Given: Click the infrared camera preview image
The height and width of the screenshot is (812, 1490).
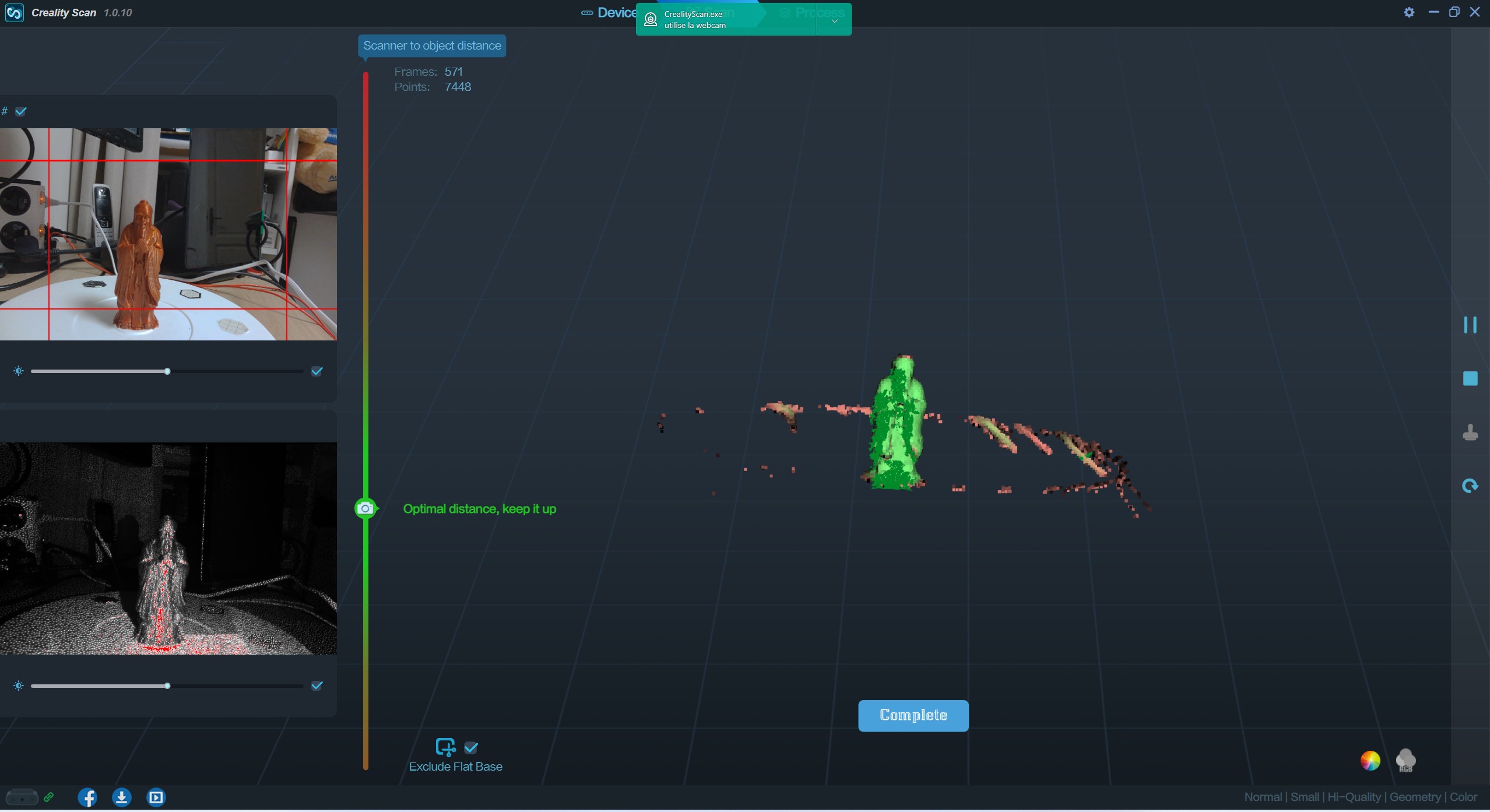Looking at the screenshot, I should click(x=168, y=548).
